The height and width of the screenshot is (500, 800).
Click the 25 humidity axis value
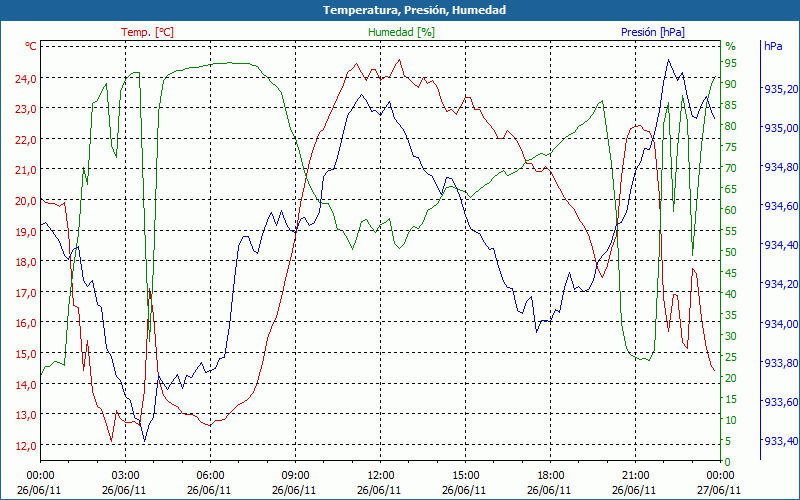pos(731,357)
